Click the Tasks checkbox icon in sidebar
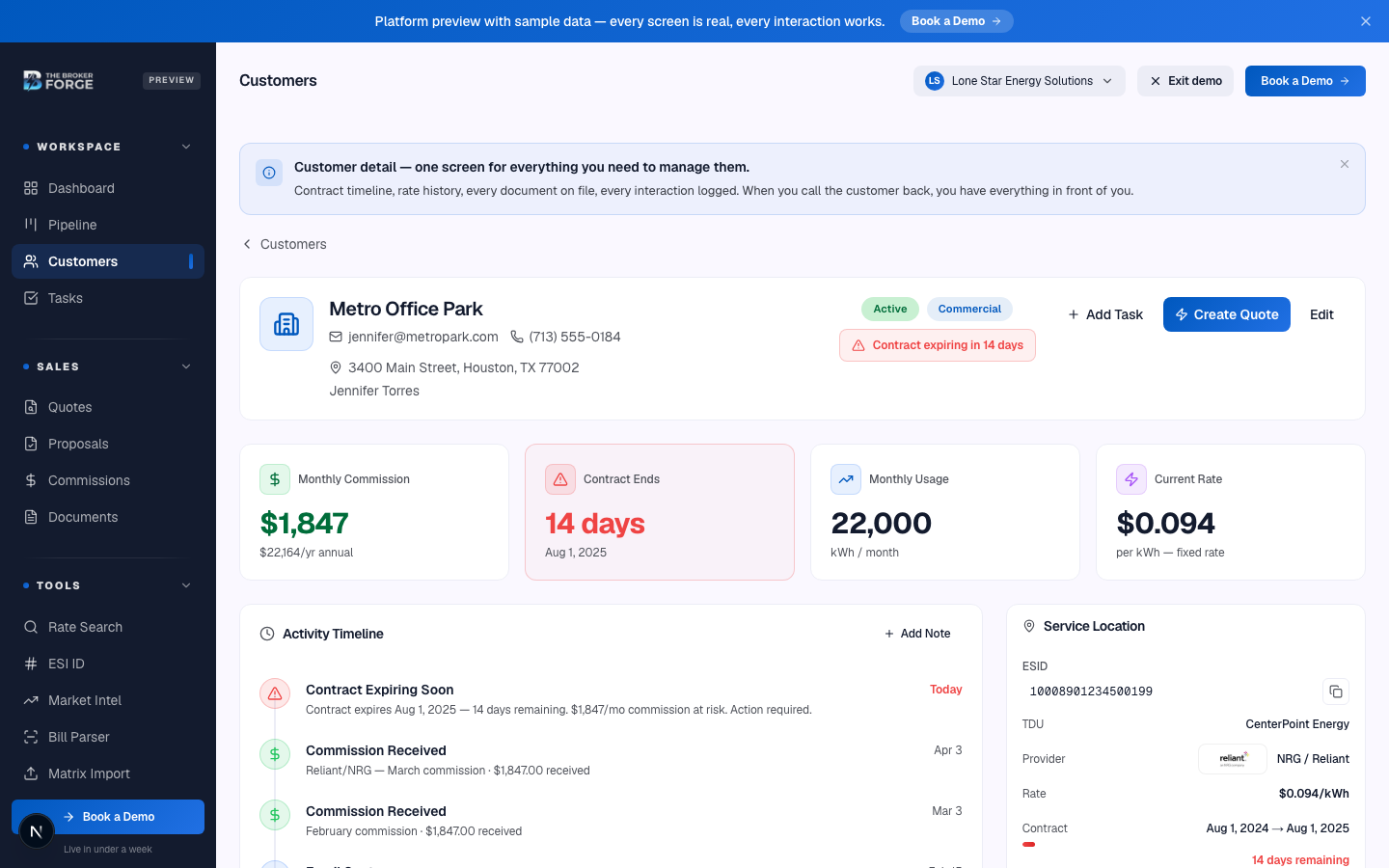 [31, 298]
